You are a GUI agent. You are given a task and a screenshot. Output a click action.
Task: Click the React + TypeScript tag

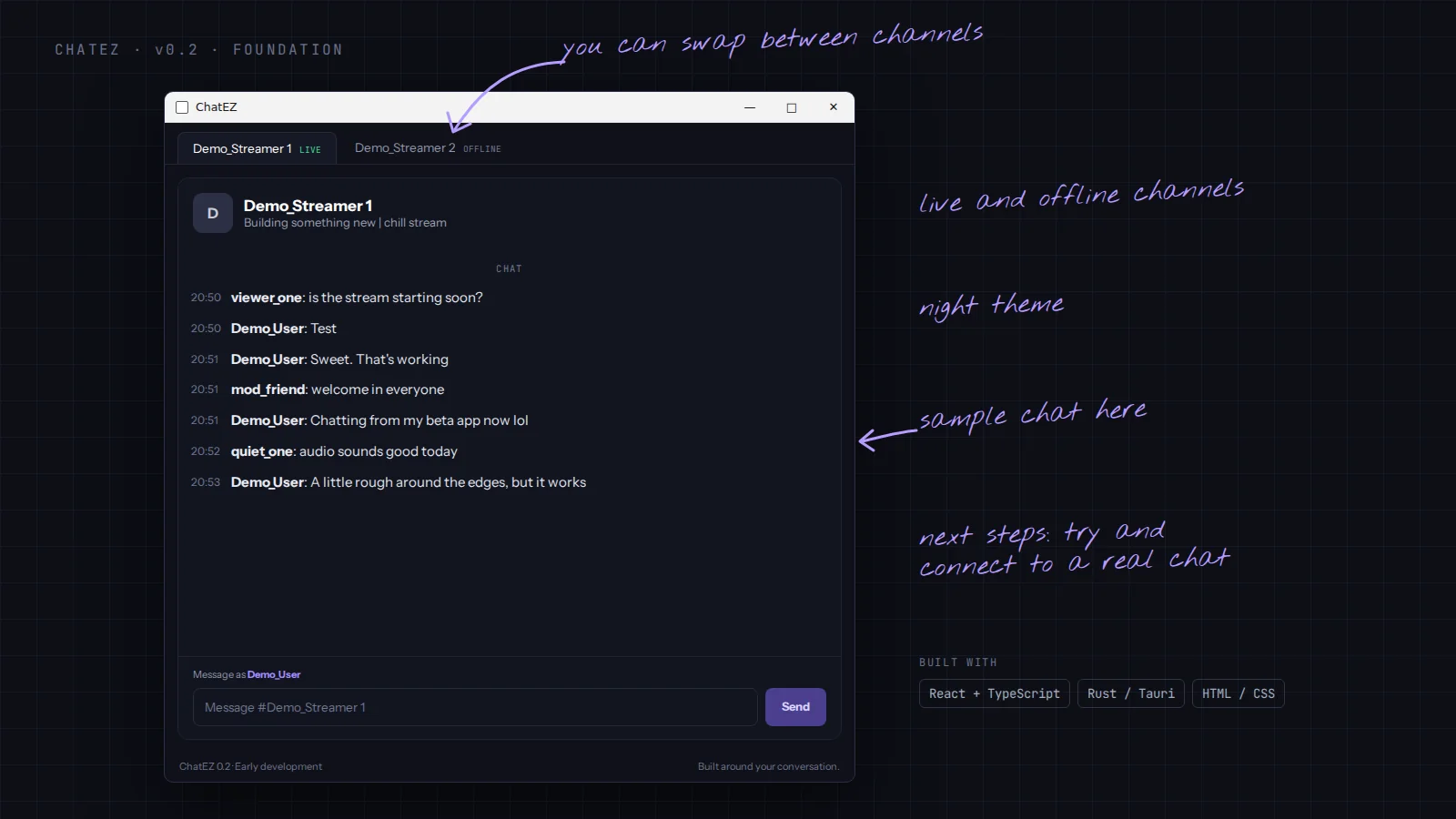995,693
